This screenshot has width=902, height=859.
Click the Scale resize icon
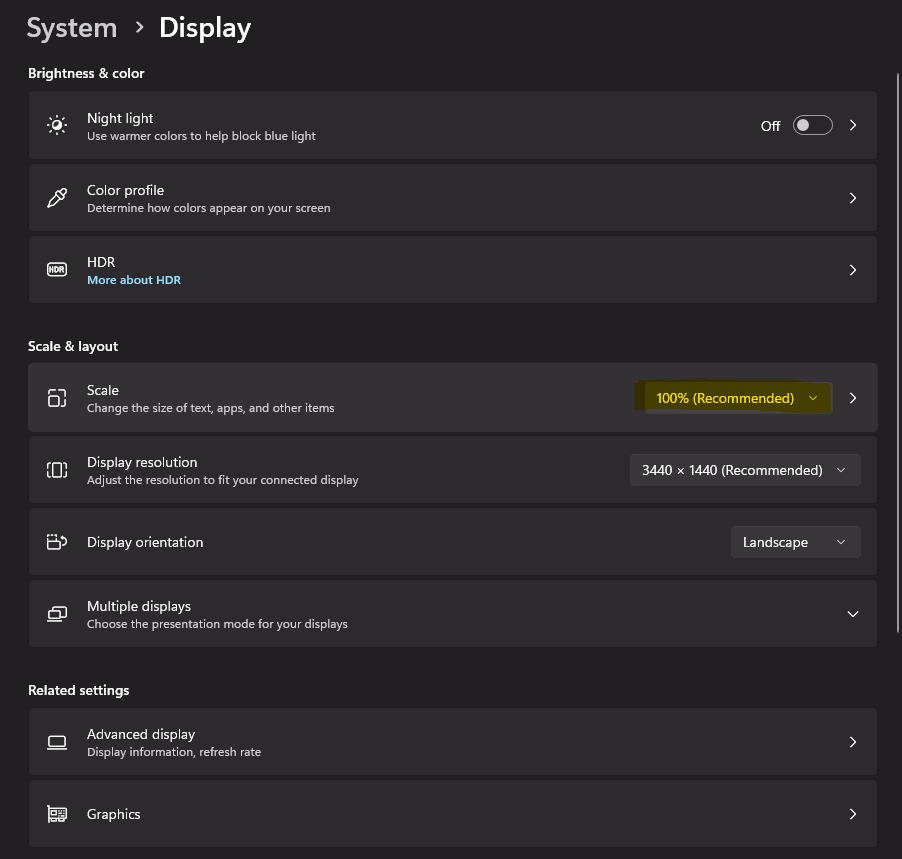57,398
